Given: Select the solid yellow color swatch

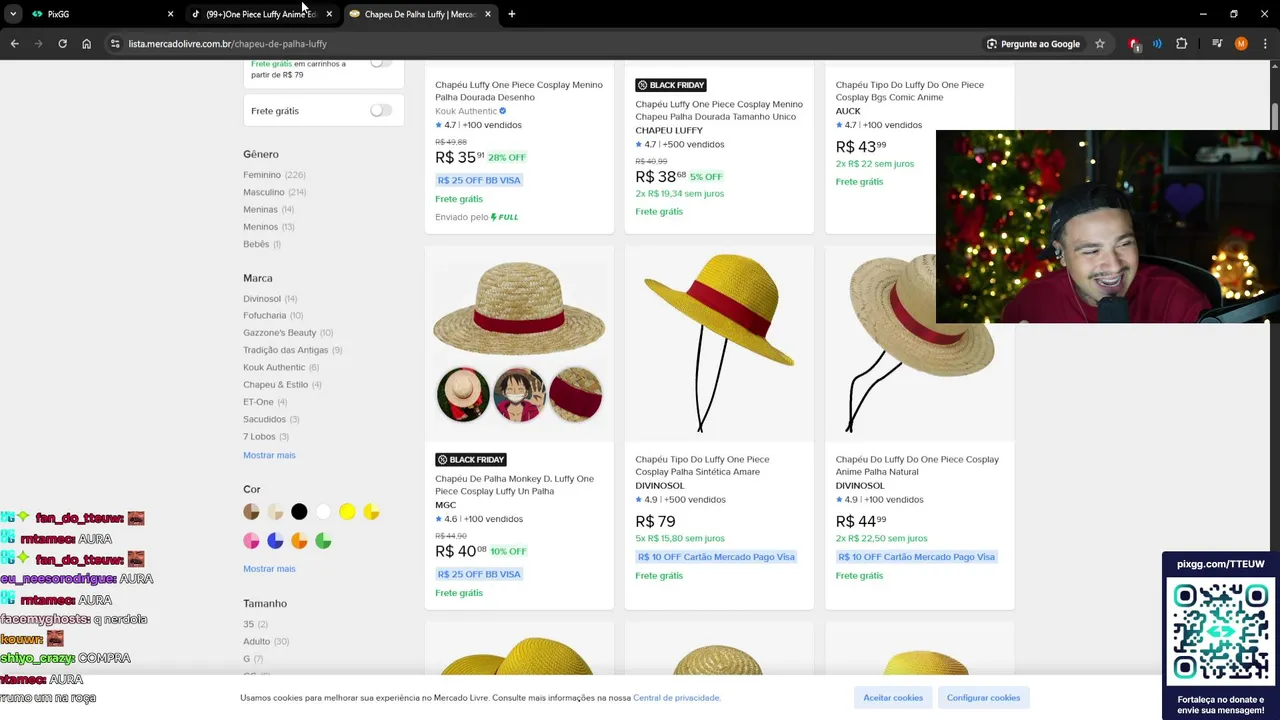Looking at the screenshot, I should click(x=347, y=512).
